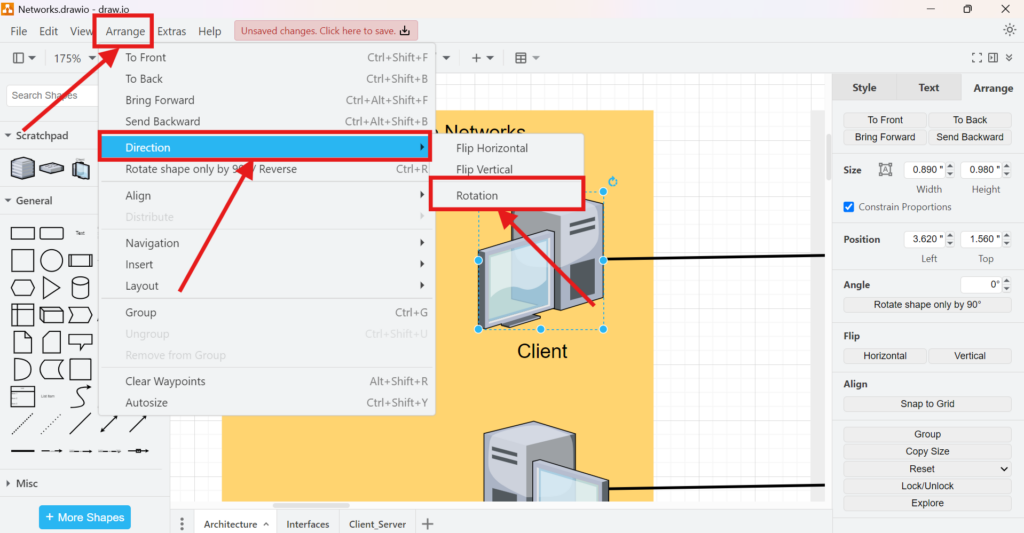Viewport: 1024px width, 533px height.
Task: Select To Front menu entry
Action: pos(266,57)
